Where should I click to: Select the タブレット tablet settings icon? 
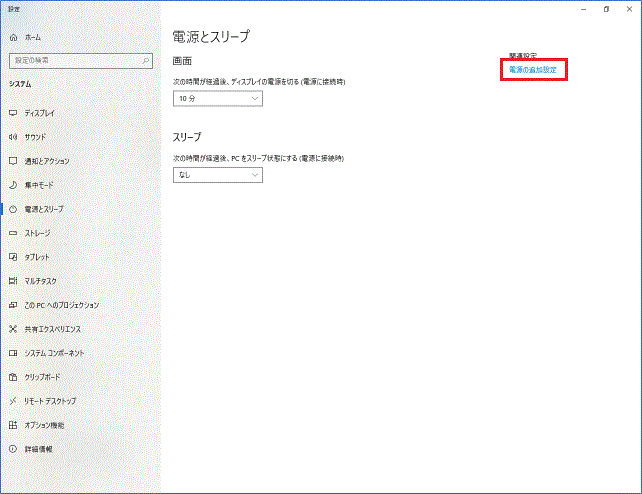tap(13, 257)
